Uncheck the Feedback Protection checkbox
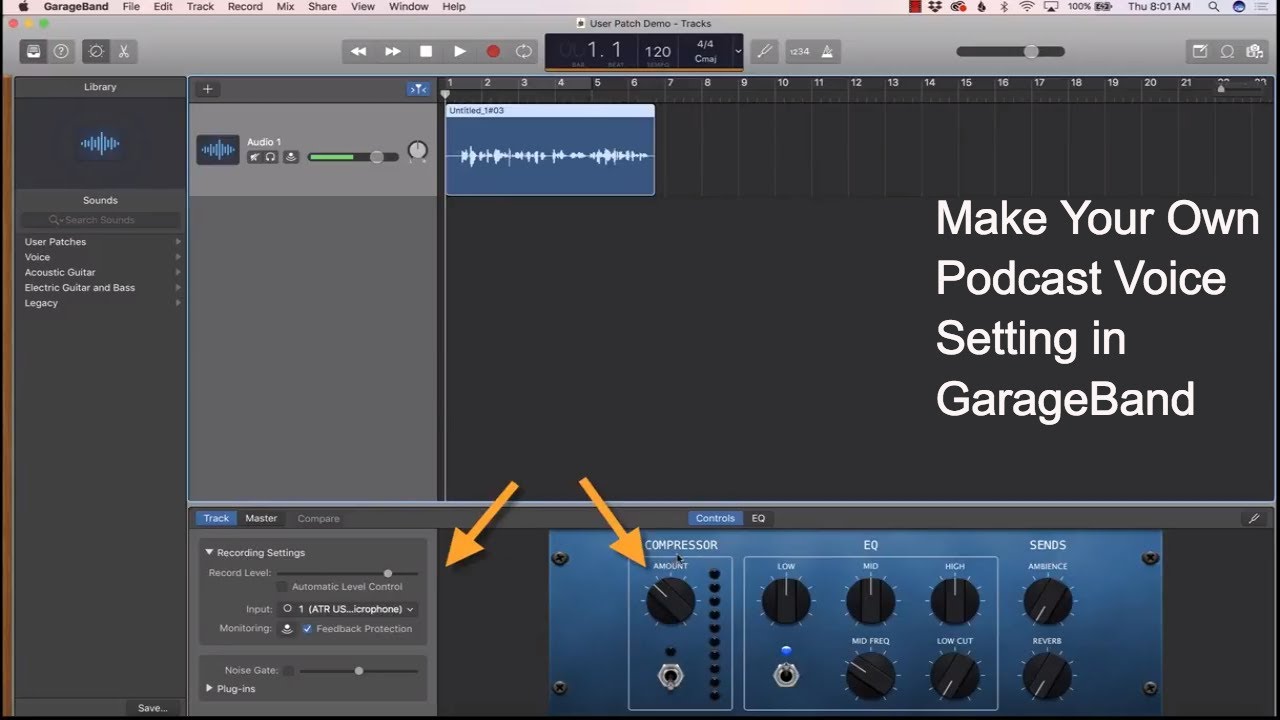This screenshot has height=720, width=1280. pos(307,629)
